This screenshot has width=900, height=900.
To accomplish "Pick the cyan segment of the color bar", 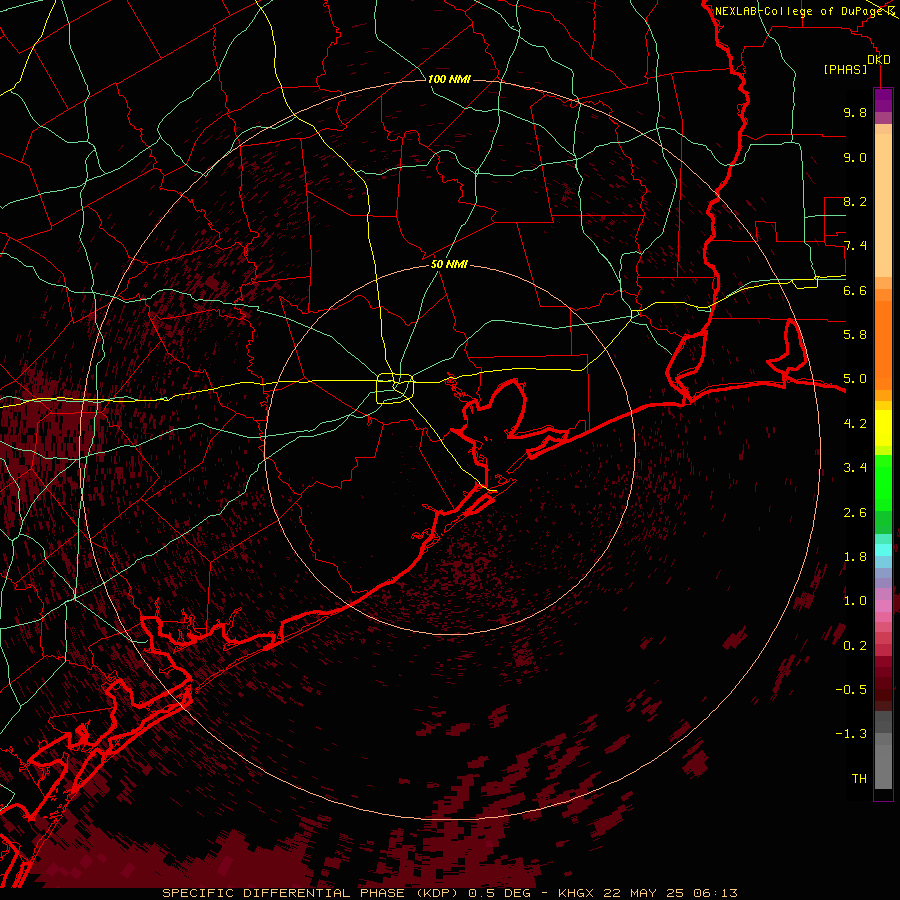I will [883, 550].
